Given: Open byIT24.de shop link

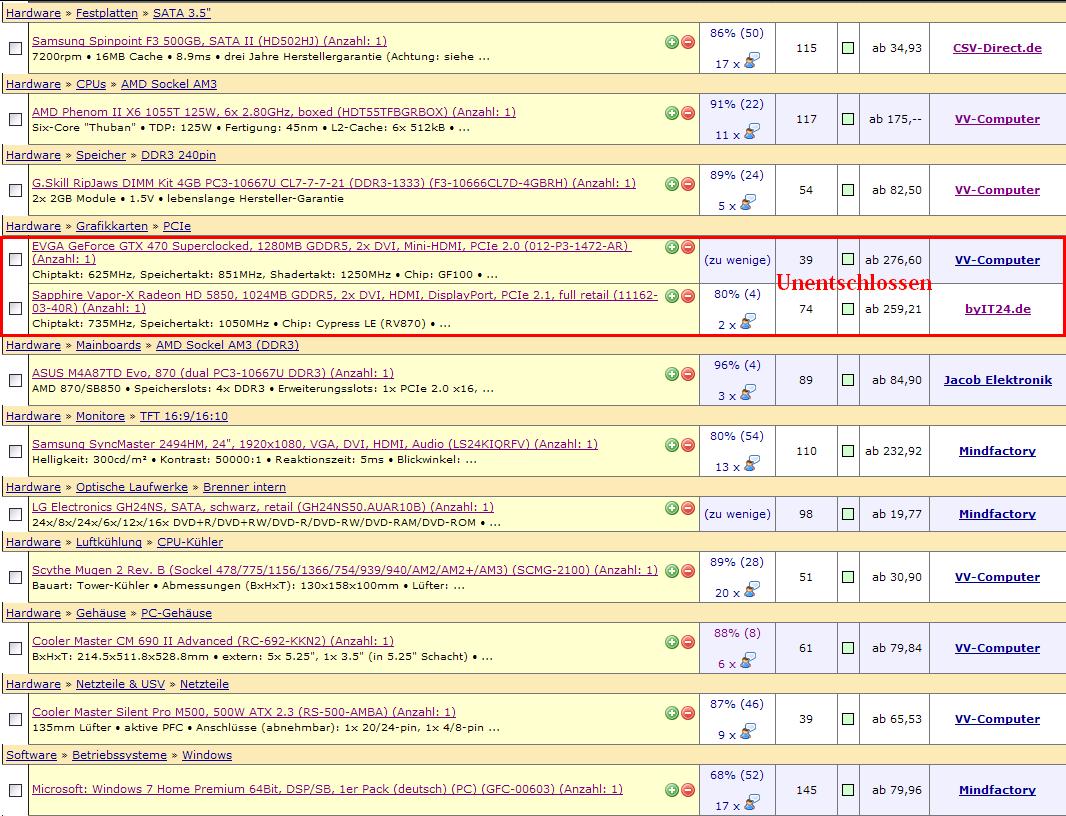Looking at the screenshot, I should [x=997, y=309].
